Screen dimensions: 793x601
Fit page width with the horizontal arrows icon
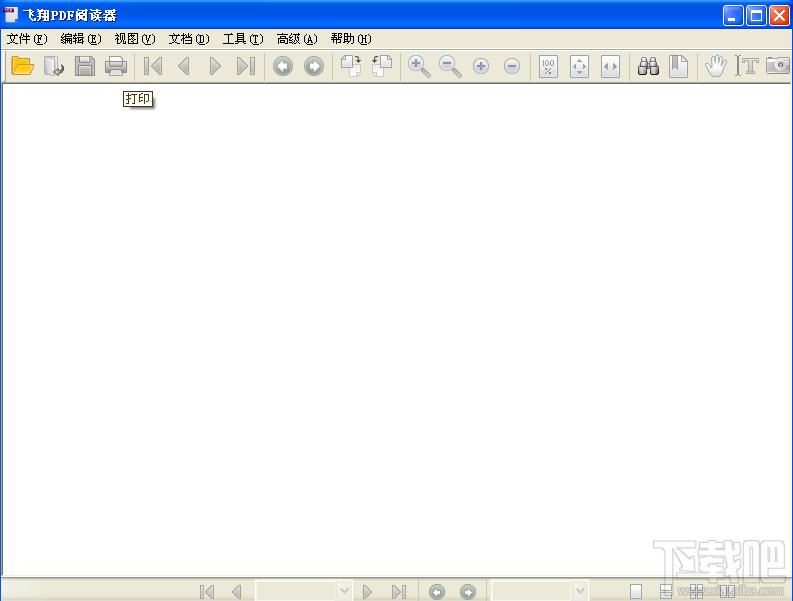click(x=610, y=66)
